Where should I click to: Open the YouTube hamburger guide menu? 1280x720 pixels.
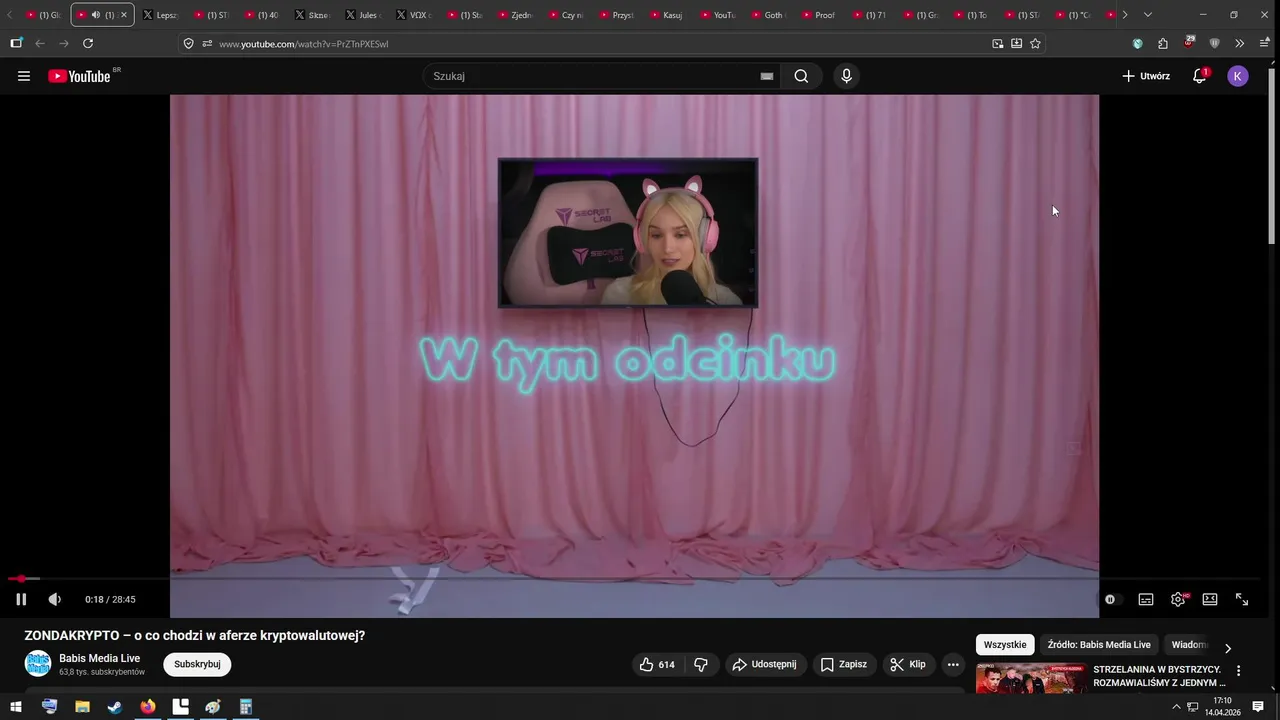(24, 76)
